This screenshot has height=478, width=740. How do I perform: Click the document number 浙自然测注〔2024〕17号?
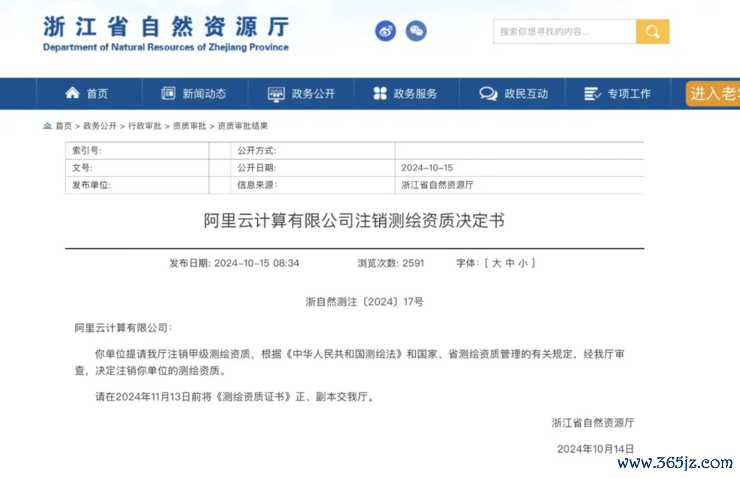[364, 302]
